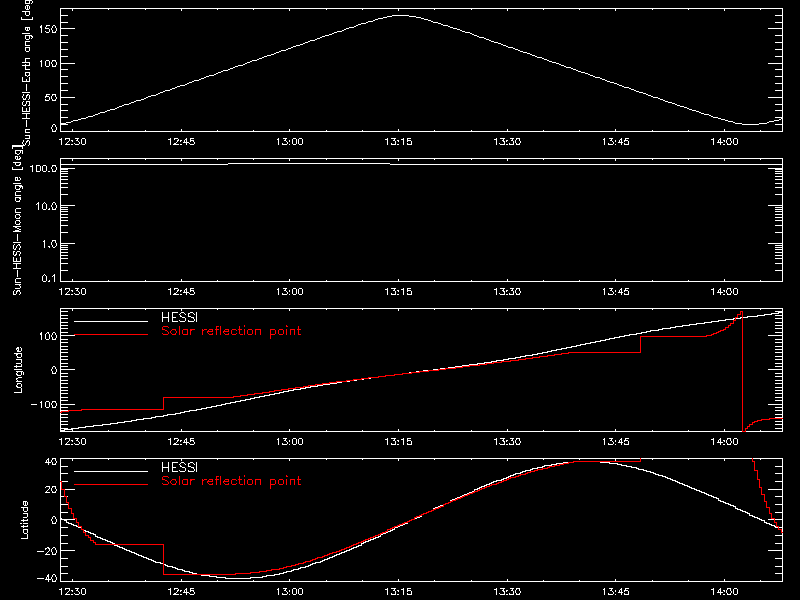The image size is (800, 600).
Task: Select 'Solar reflection point' legend in Latitude plot
Action: point(231,481)
